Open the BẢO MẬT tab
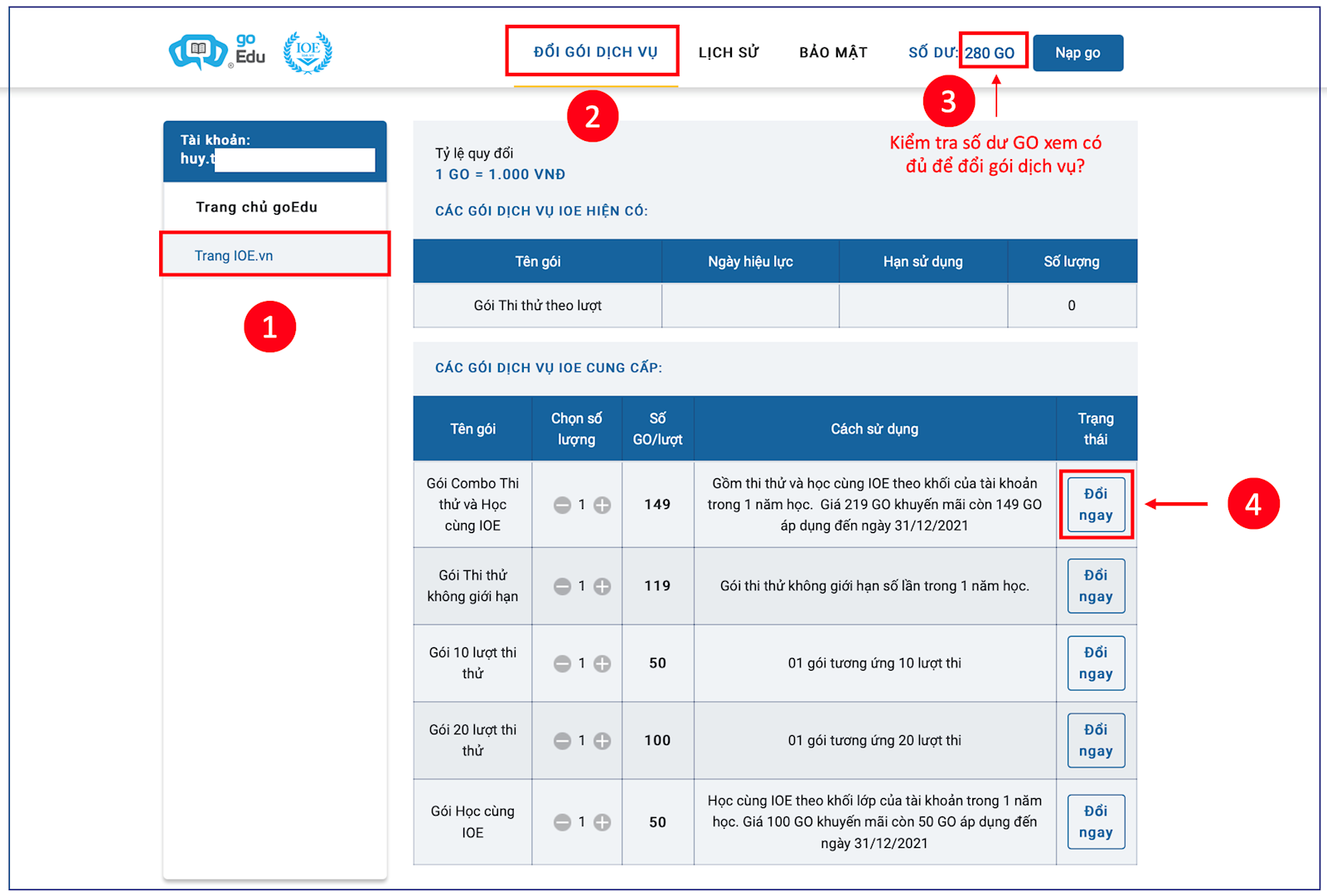1327x896 pixels. point(833,52)
